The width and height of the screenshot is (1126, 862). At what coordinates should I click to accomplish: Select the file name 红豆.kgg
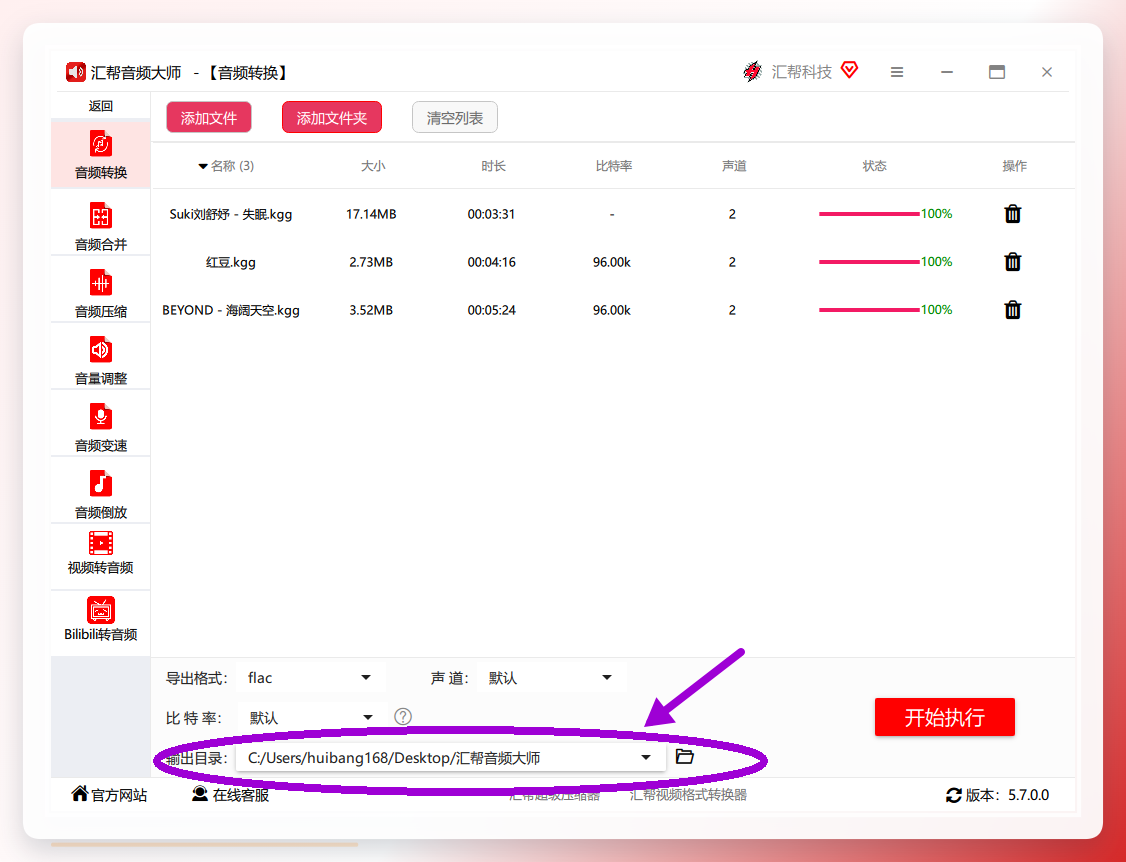click(x=231, y=262)
